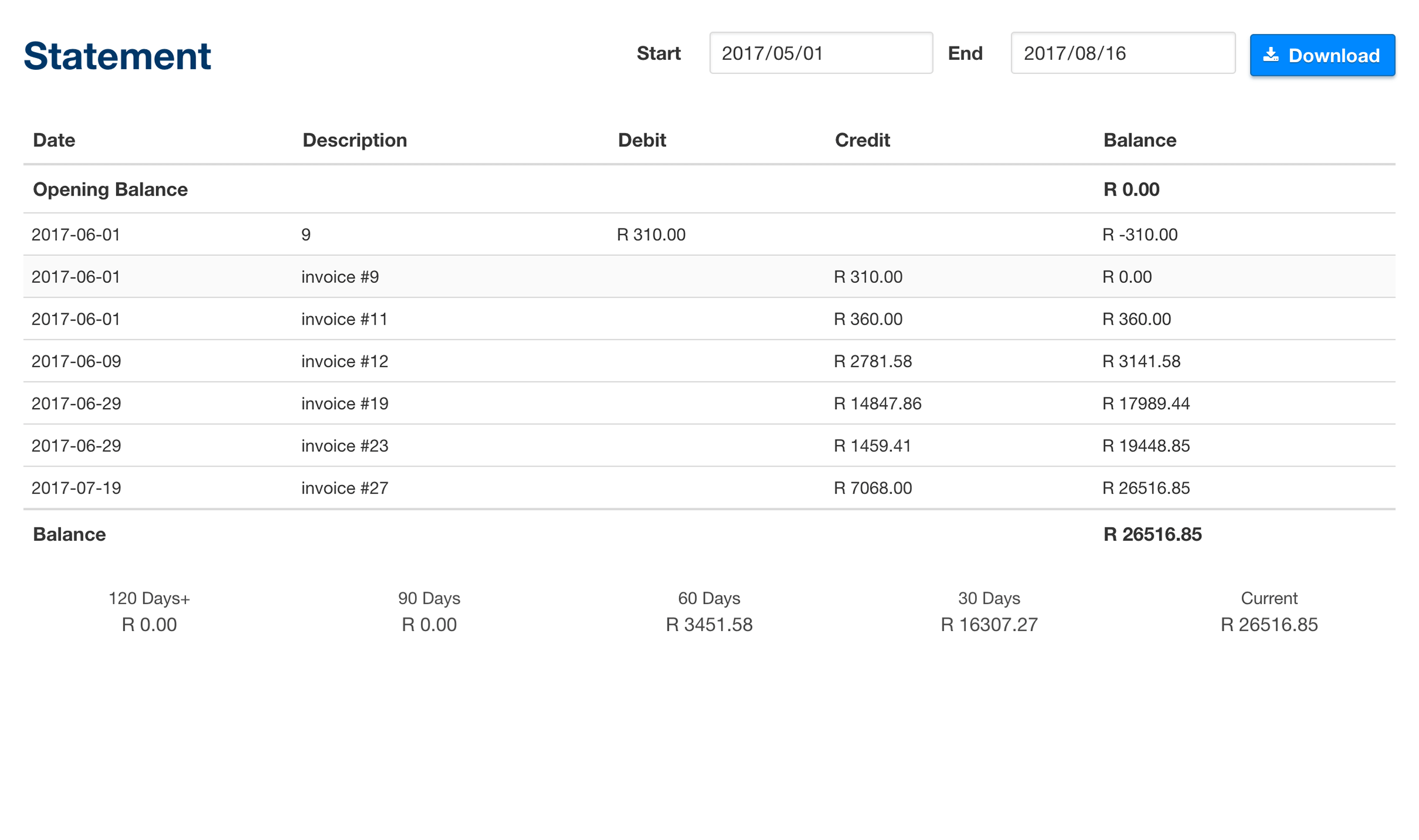
Task: Click the Current aging label
Action: pyautogui.click(x=1269, y=599)
